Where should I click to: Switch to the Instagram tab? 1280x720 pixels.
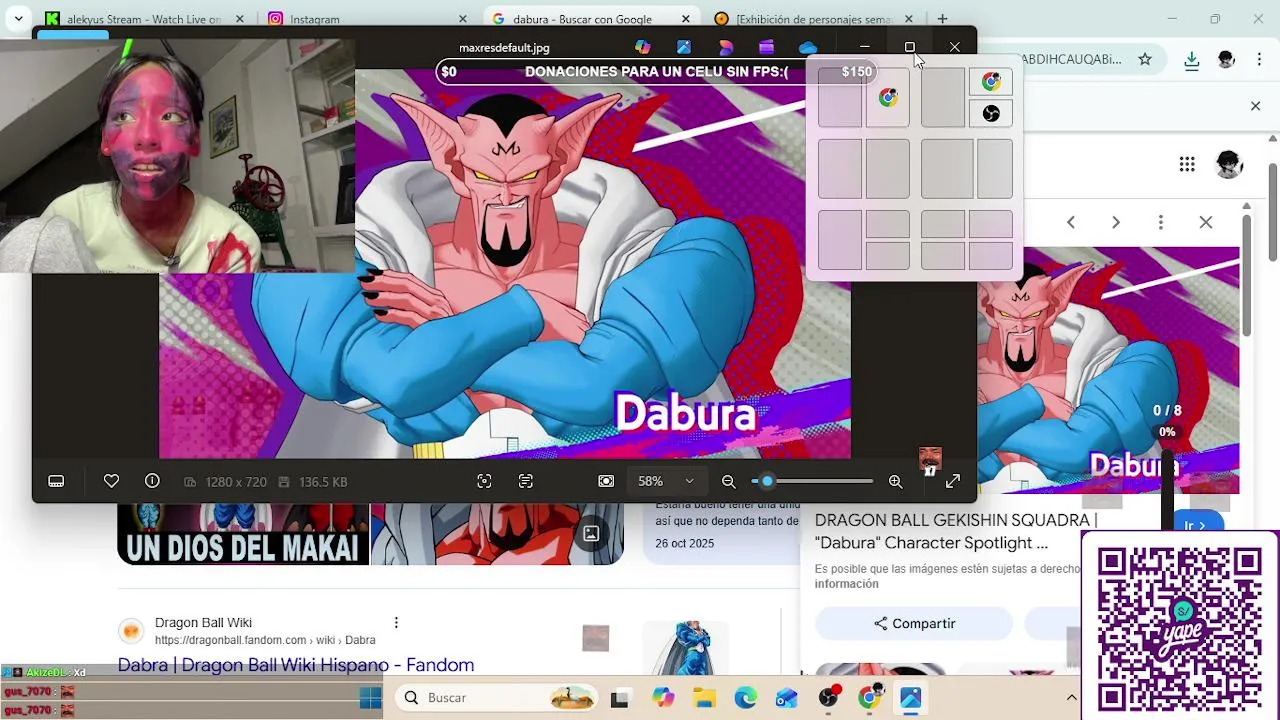coord(365,19)
